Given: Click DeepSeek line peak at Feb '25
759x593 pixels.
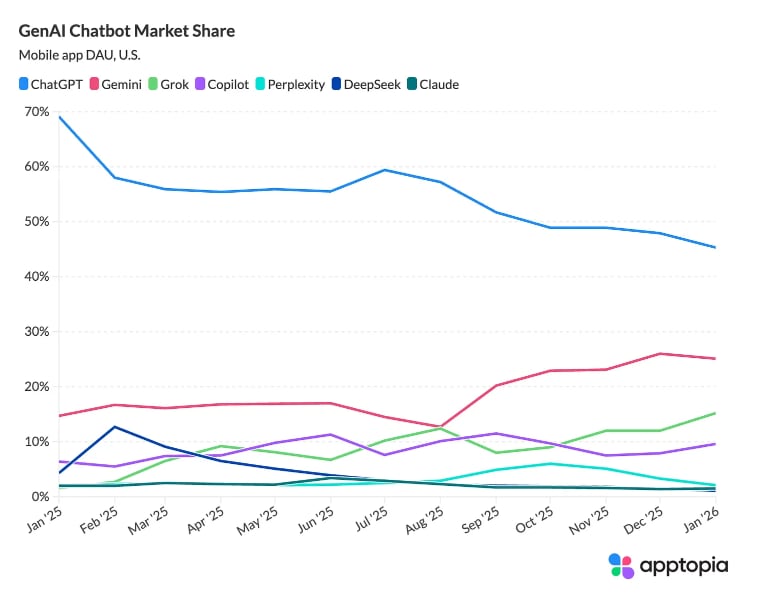Looking at the screenshot, I should click(x=115, y=427).
